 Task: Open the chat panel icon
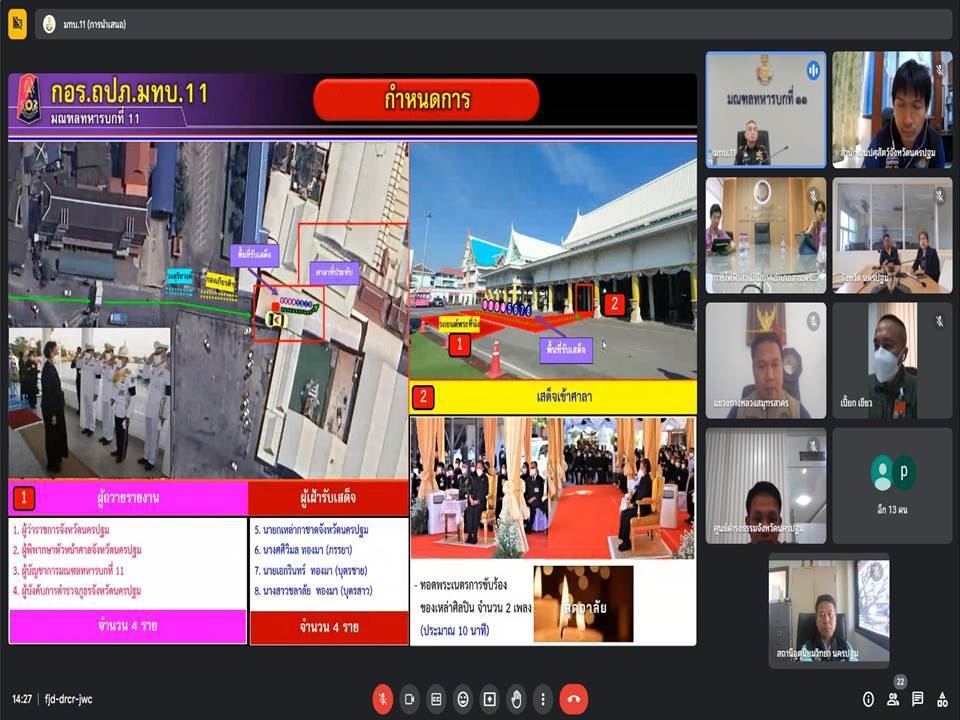tap(918, 699)
